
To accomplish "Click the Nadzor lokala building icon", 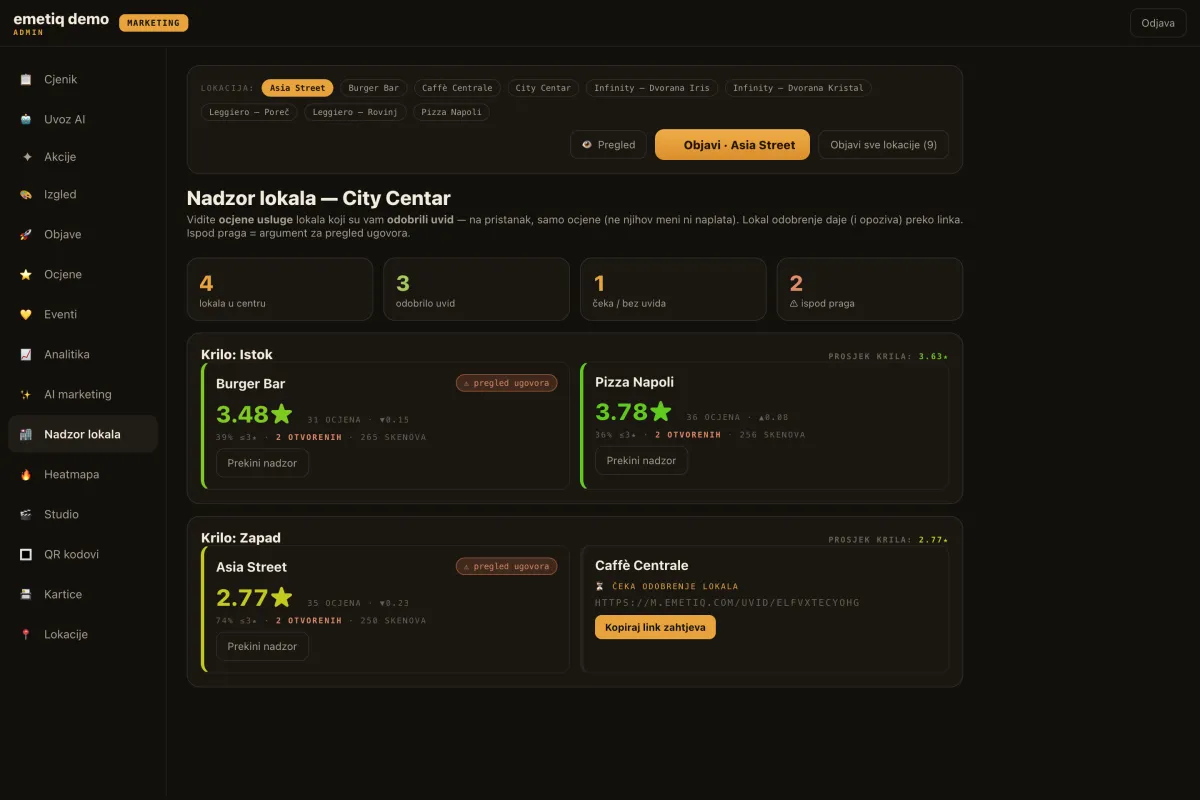I will [26, 434].
